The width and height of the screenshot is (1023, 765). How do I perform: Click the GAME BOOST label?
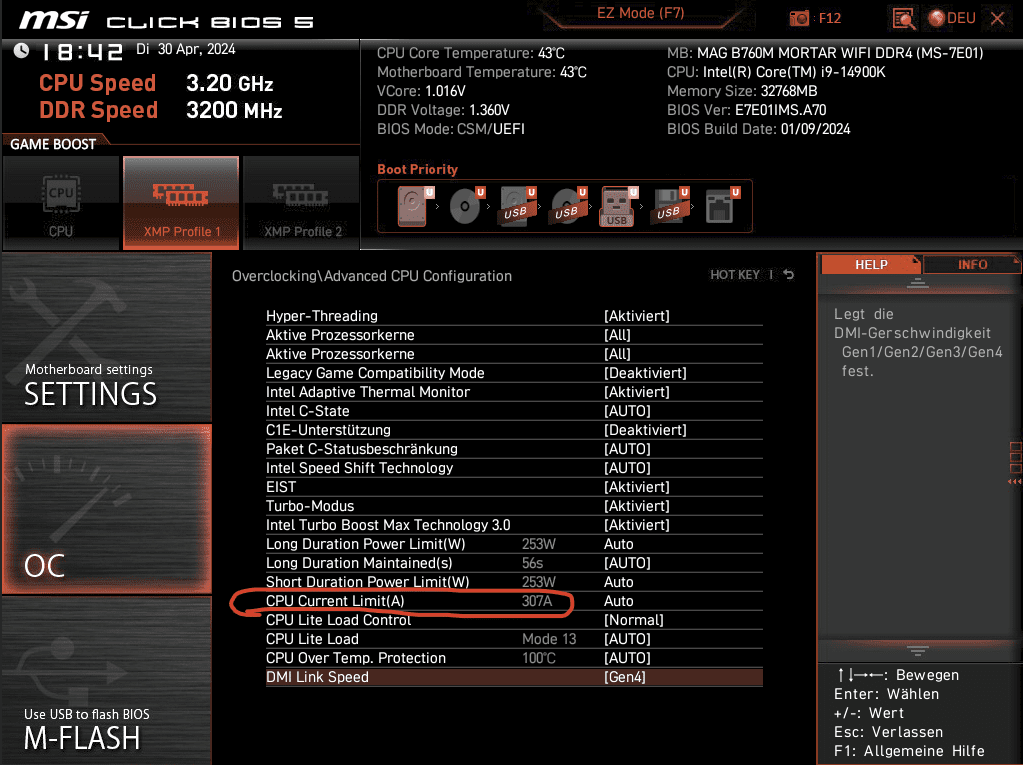click(x=53, y=144)
